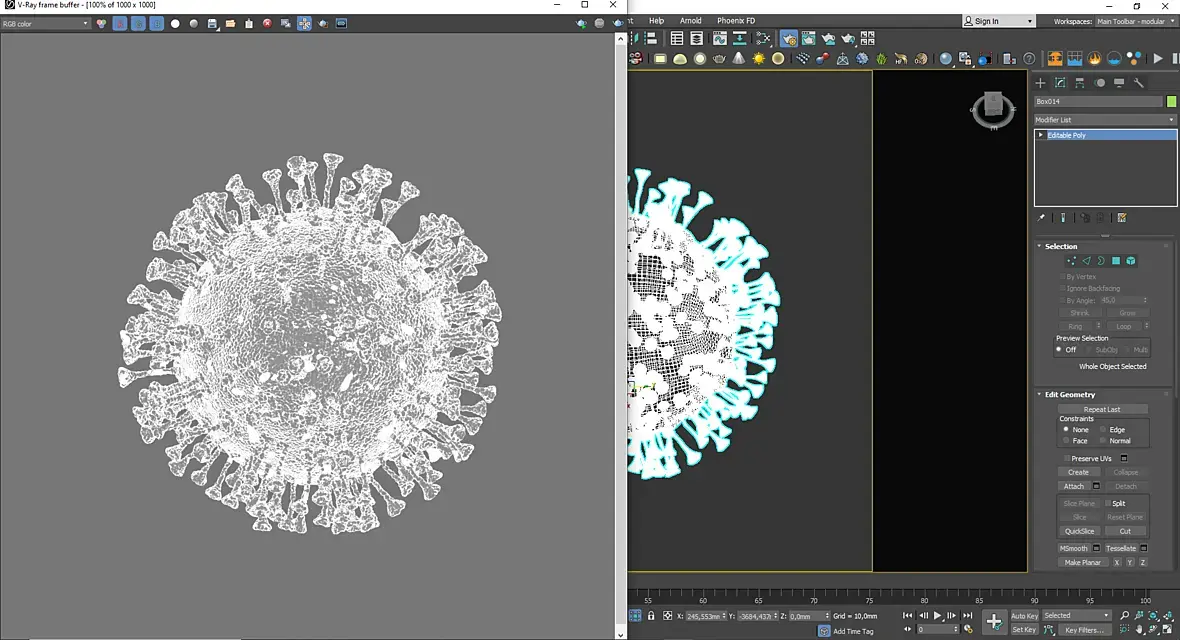The height and width of the screenshot is (640, 1180).
Task: Click the green object color swatch
Action: pos(1171,101)
